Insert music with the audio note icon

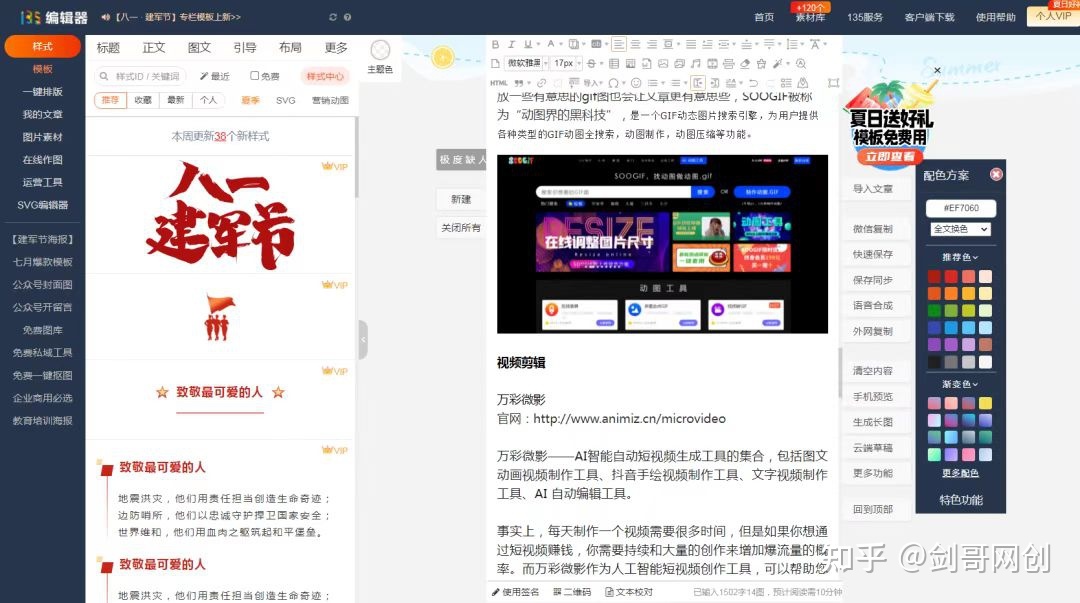695,63
